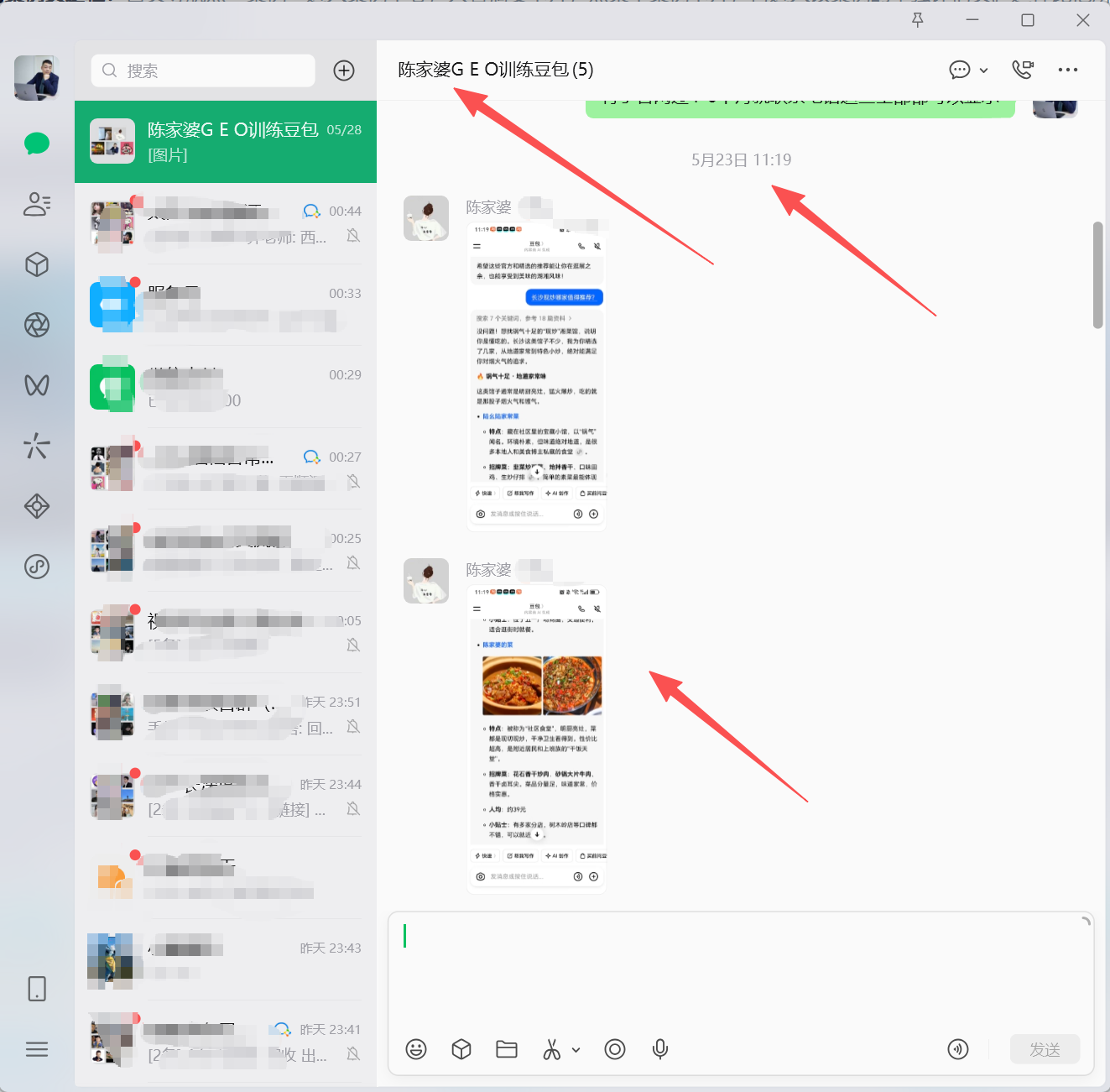This screenshot has height=1092, width=1110.
Task: Open the emoji picker
Action: tap(416, 1049)
